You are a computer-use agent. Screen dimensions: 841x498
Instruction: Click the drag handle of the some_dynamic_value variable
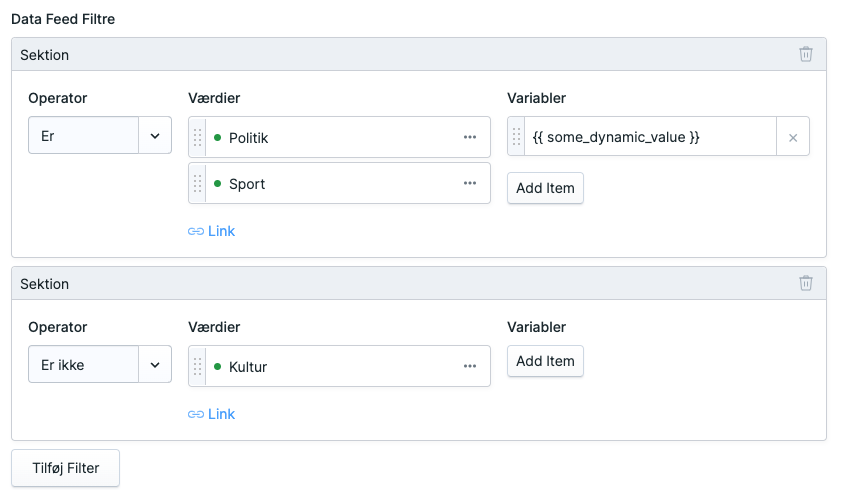(517, 137)
